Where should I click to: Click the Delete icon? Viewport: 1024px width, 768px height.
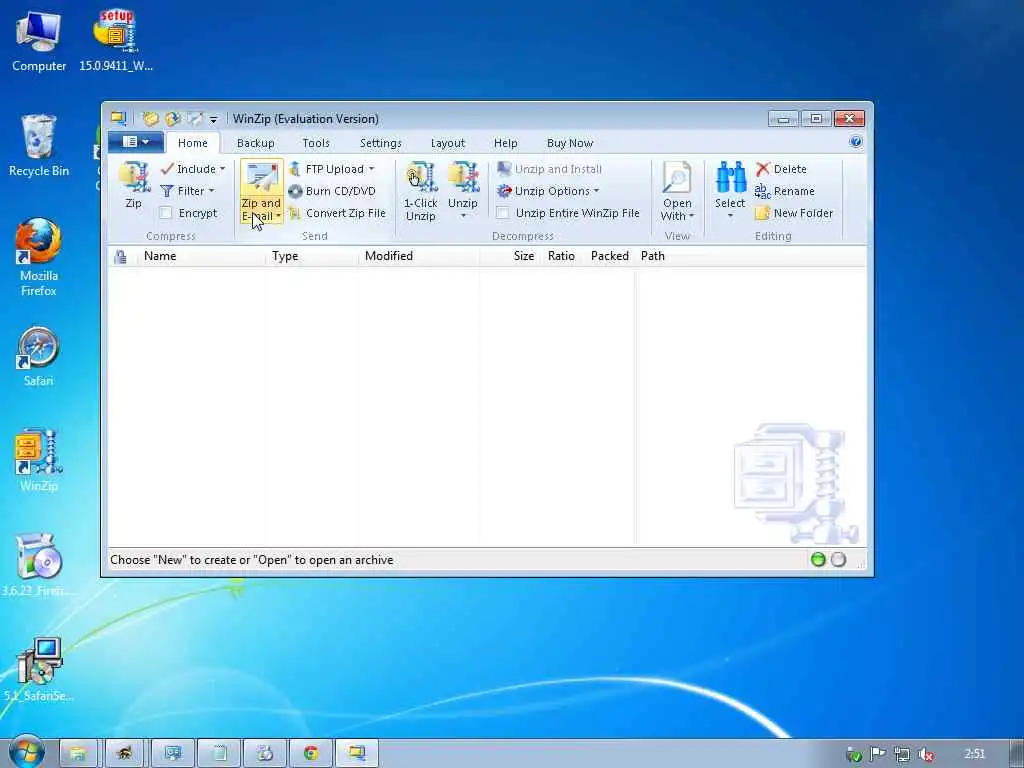click(x=763, y=169)
